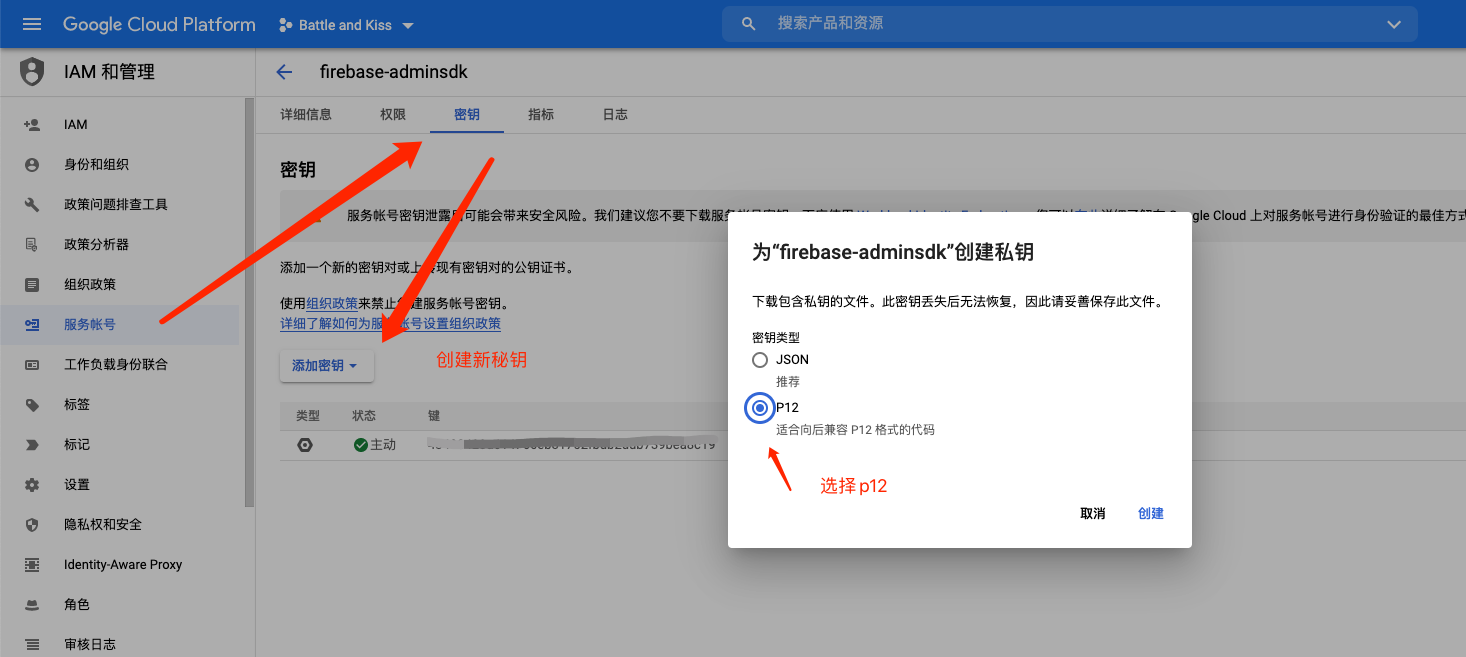Click the 政策问题排查工具 wrench icon
The height and width of the screenshot is (657, 1466).
32,205
